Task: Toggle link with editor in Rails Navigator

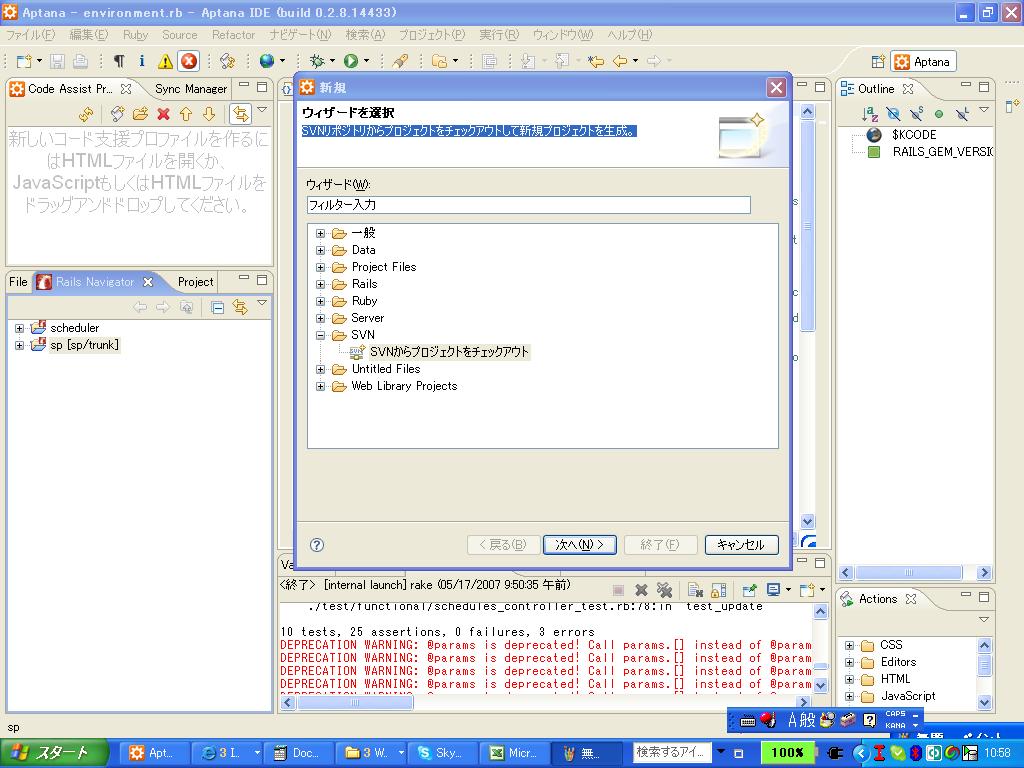Action: [x=240, y=307]
